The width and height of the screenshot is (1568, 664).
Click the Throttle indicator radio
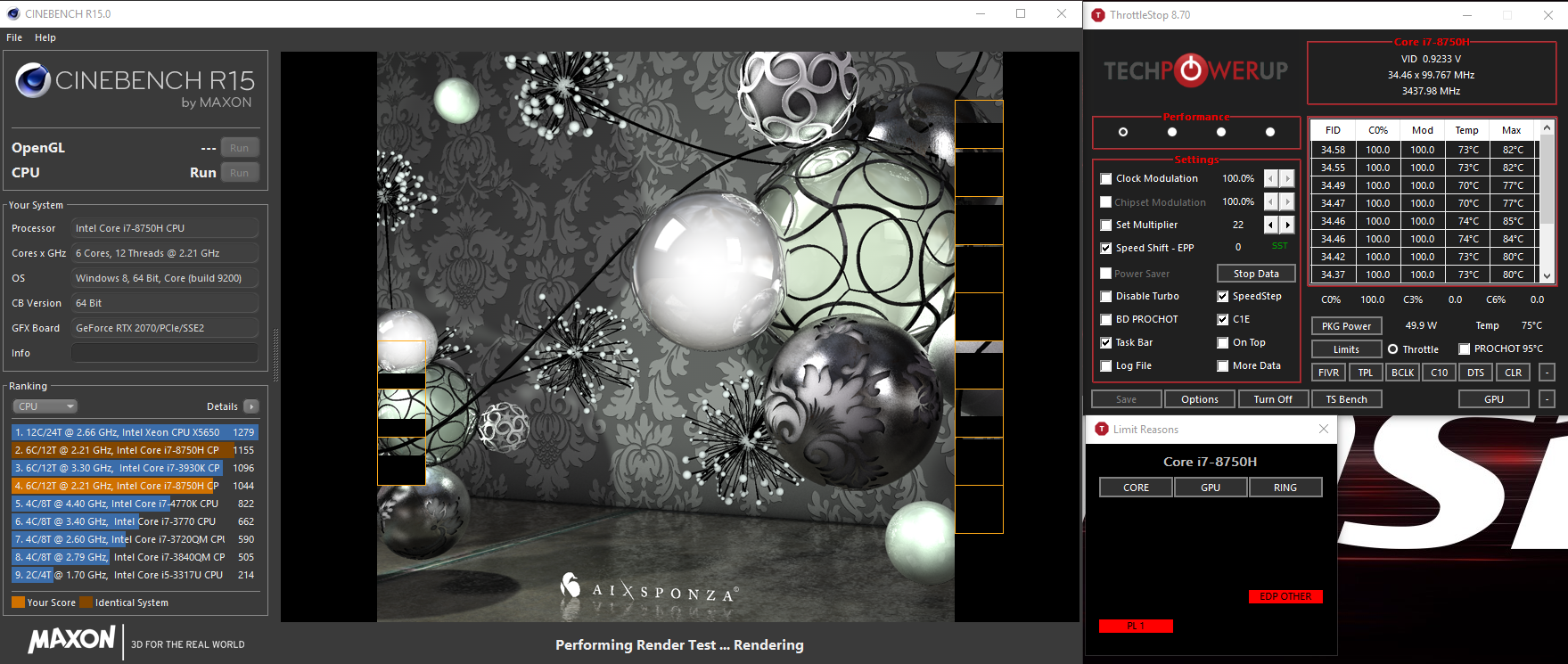click(x=1392, y=349)
